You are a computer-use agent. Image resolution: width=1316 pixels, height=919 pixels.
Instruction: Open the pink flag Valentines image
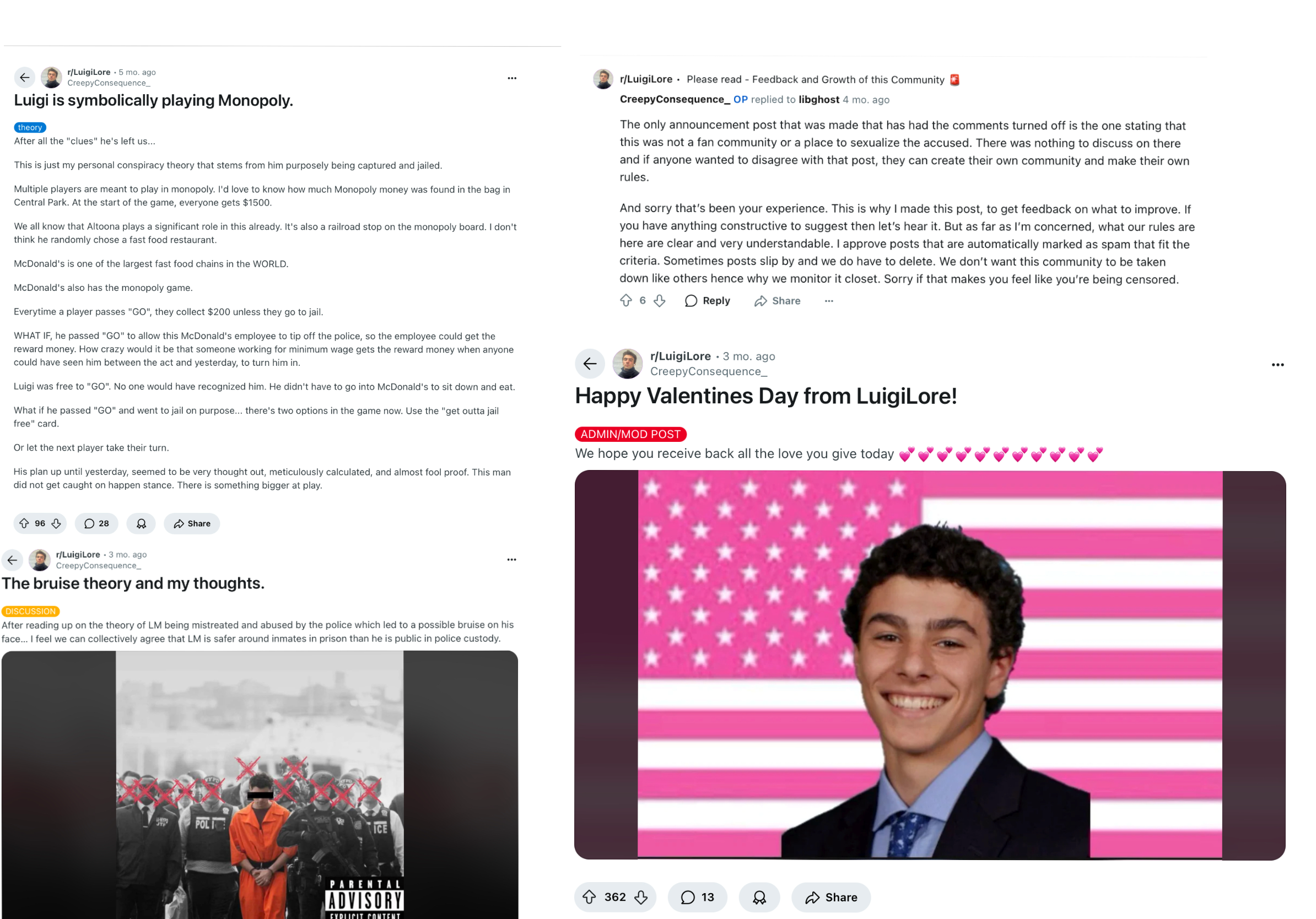(x=930, y=664)
